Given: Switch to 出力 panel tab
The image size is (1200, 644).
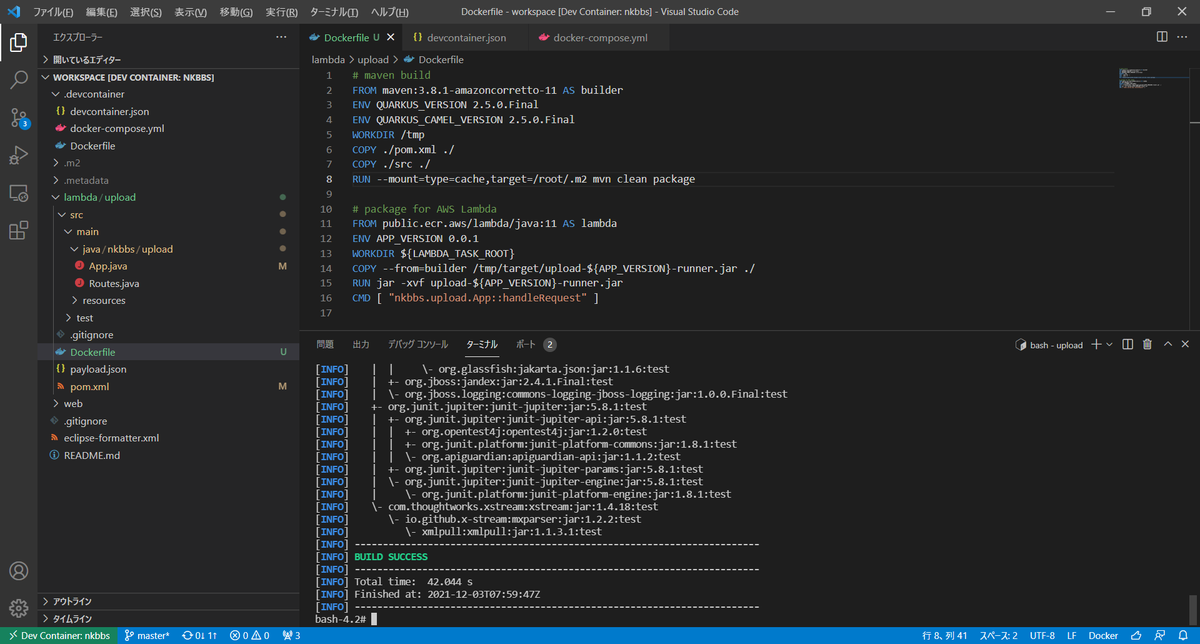Looking at the screenshot, I should [361, 344].
